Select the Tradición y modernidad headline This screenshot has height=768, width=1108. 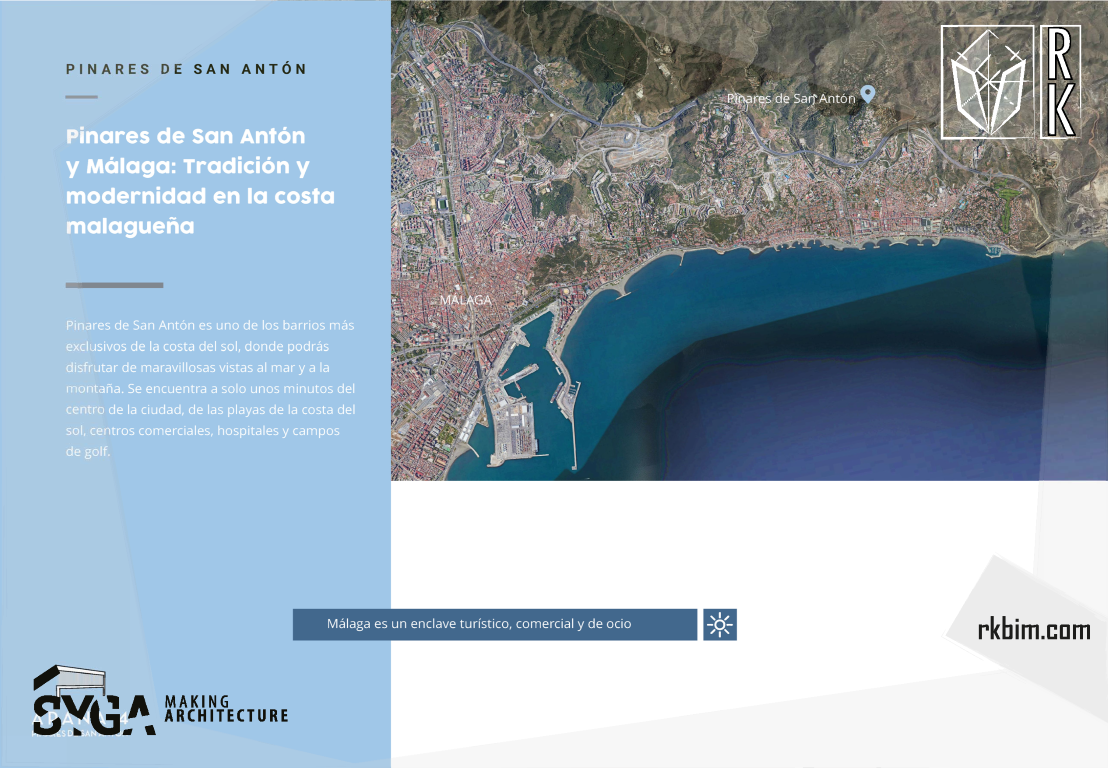pyautogui.click(x=200, y=181)
